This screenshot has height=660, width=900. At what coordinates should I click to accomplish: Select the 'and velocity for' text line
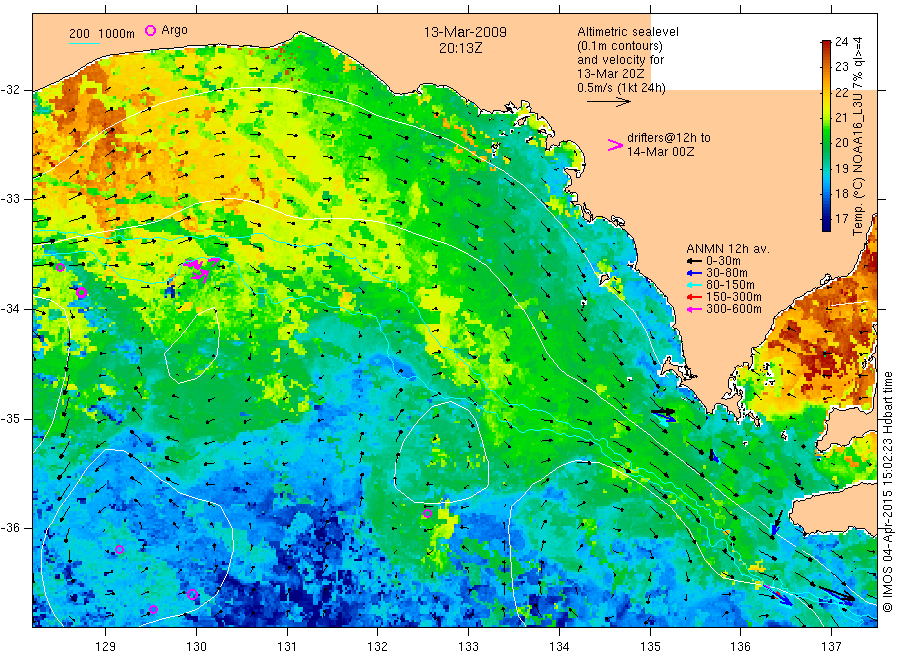tap(620, 60)
